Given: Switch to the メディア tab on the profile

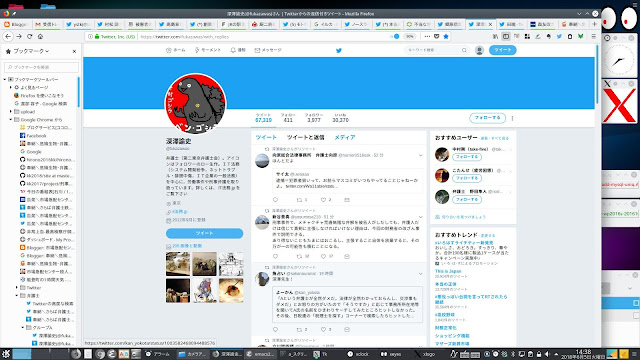Looking at the screenshot, I should [345, 138].
